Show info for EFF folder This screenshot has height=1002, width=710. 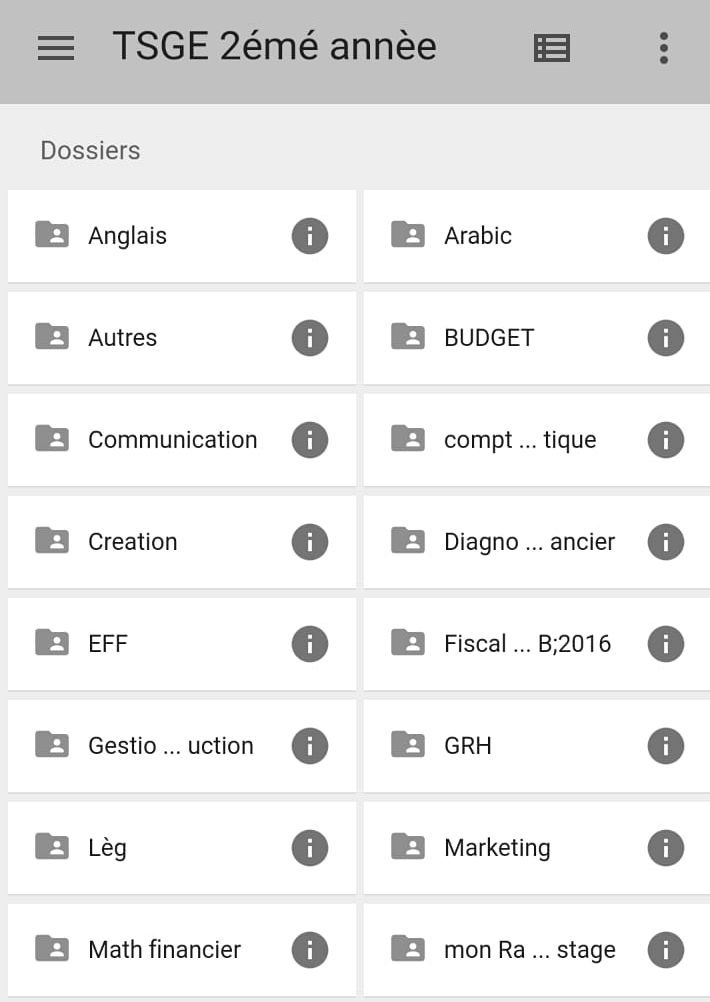[310, 644]
